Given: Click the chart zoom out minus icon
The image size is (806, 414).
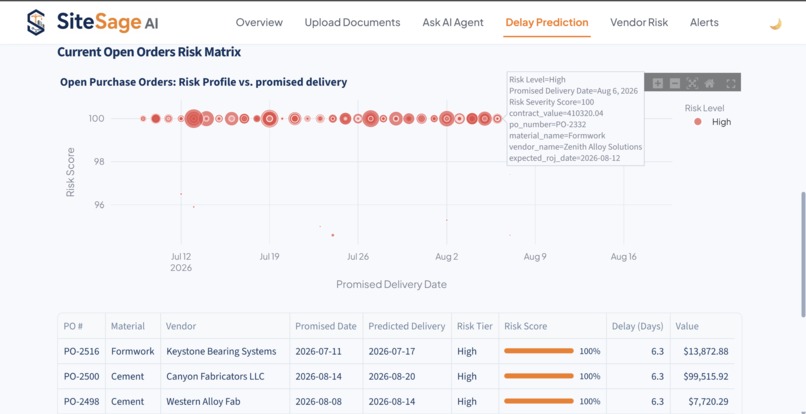Looking at the screenshot, I should click(675, 83).
